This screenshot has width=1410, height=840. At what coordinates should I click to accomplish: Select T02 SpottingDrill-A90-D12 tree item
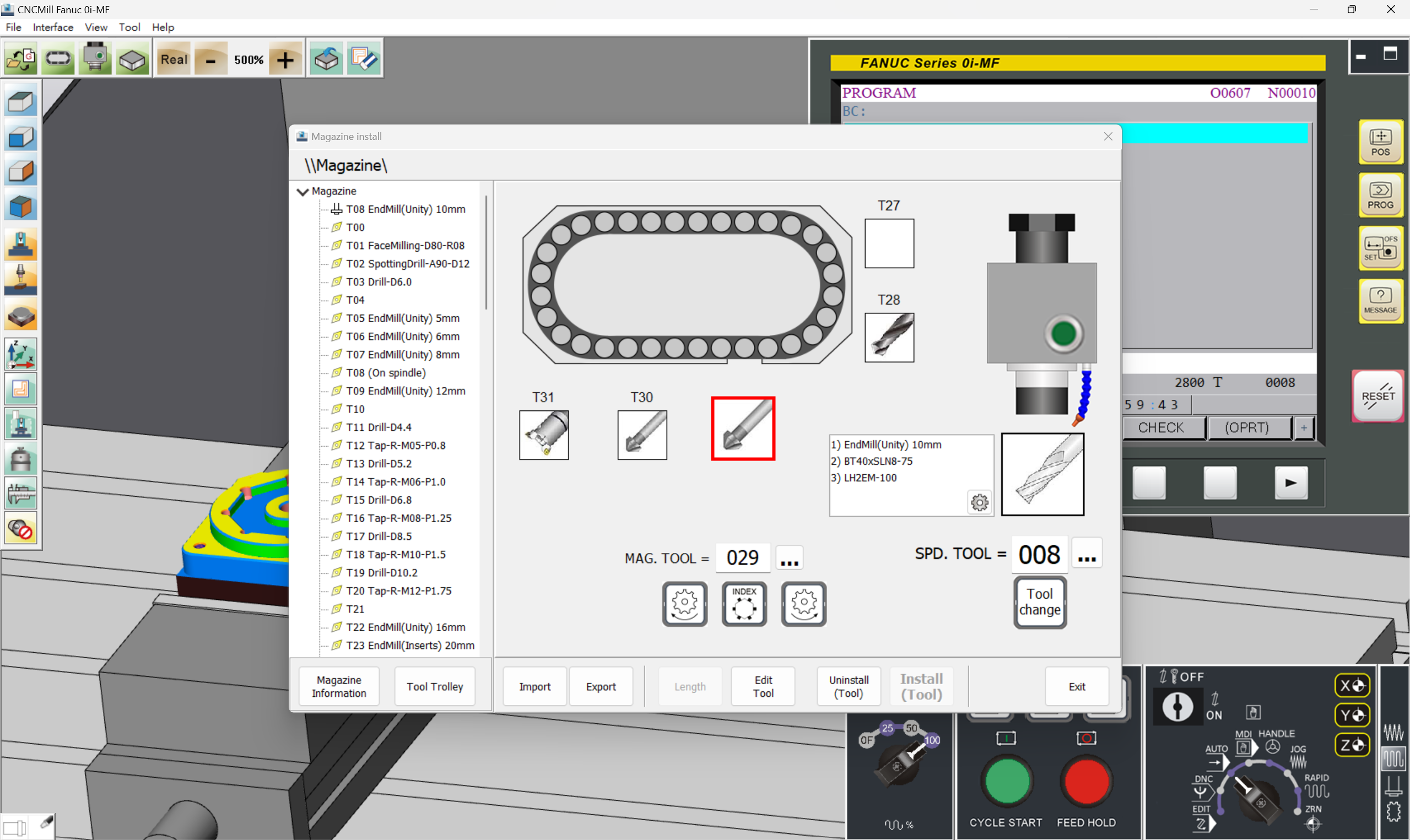[x=408, y=264]
